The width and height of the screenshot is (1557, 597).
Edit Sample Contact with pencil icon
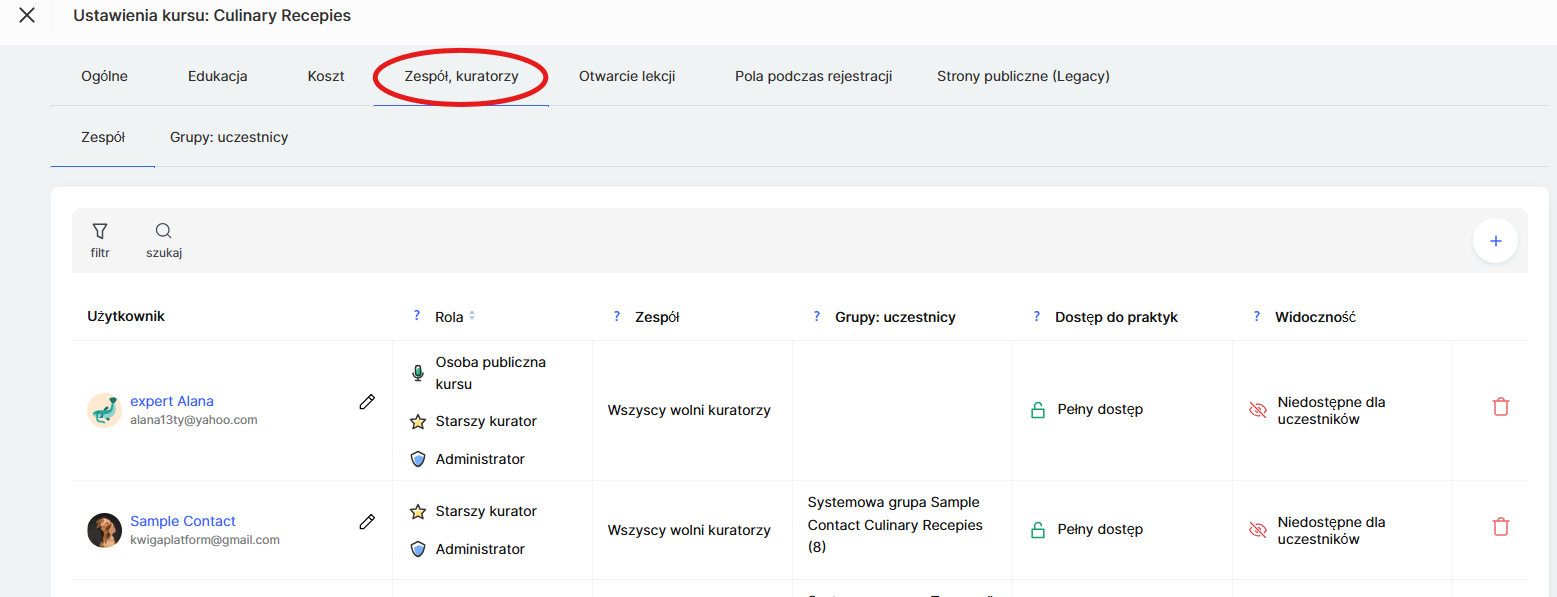(367, 522)
